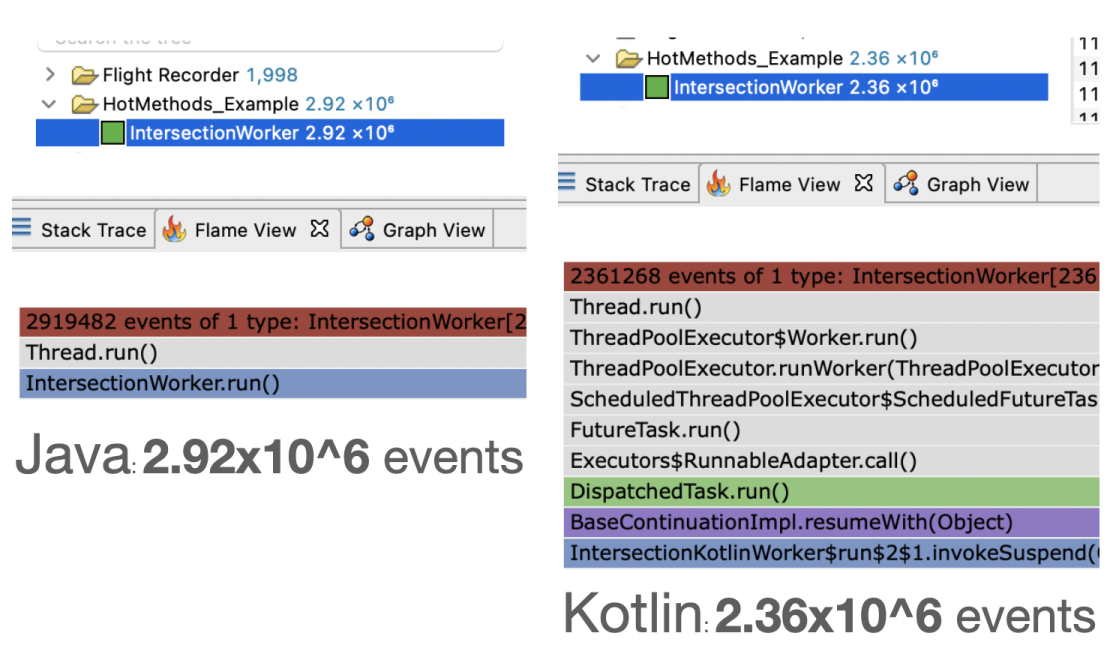Click HotMethods_Example folder icon in Kotlin panel
Image resolution: width=1119 pixels, height=660 pixels.
pyautogui.click(x=629, y=59)
